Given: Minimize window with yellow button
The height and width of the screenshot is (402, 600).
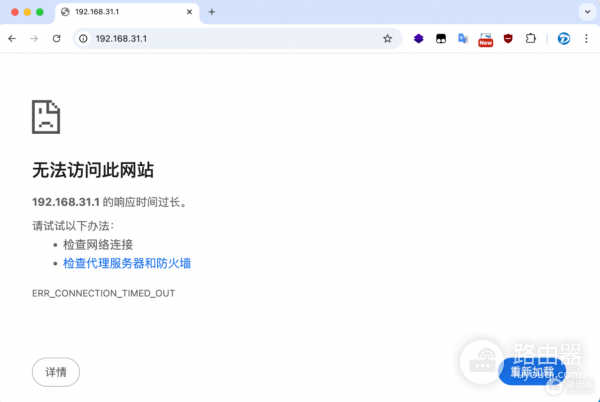Looking at the screenshot, I should [x=27, y=12].
